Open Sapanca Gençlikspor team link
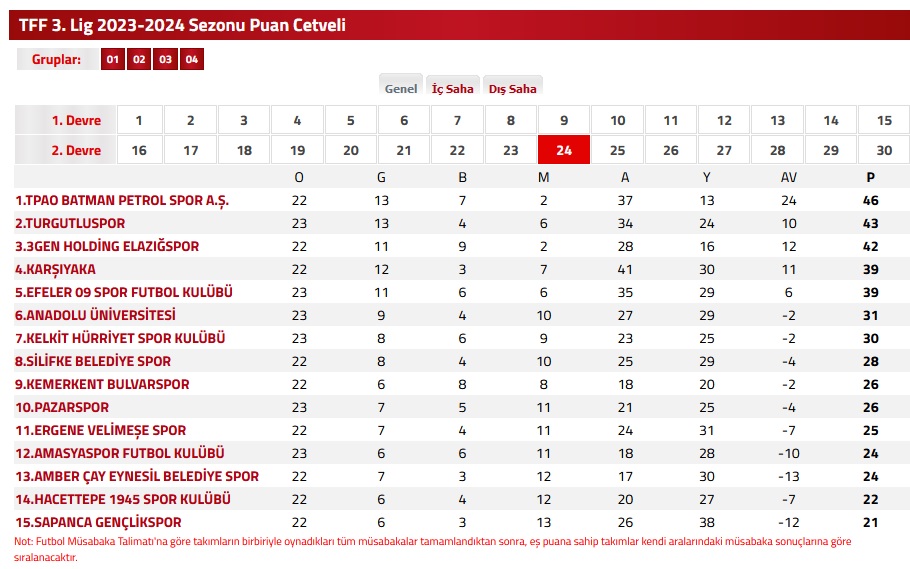Viewport: 910px width, 569px height. point(98,522)
